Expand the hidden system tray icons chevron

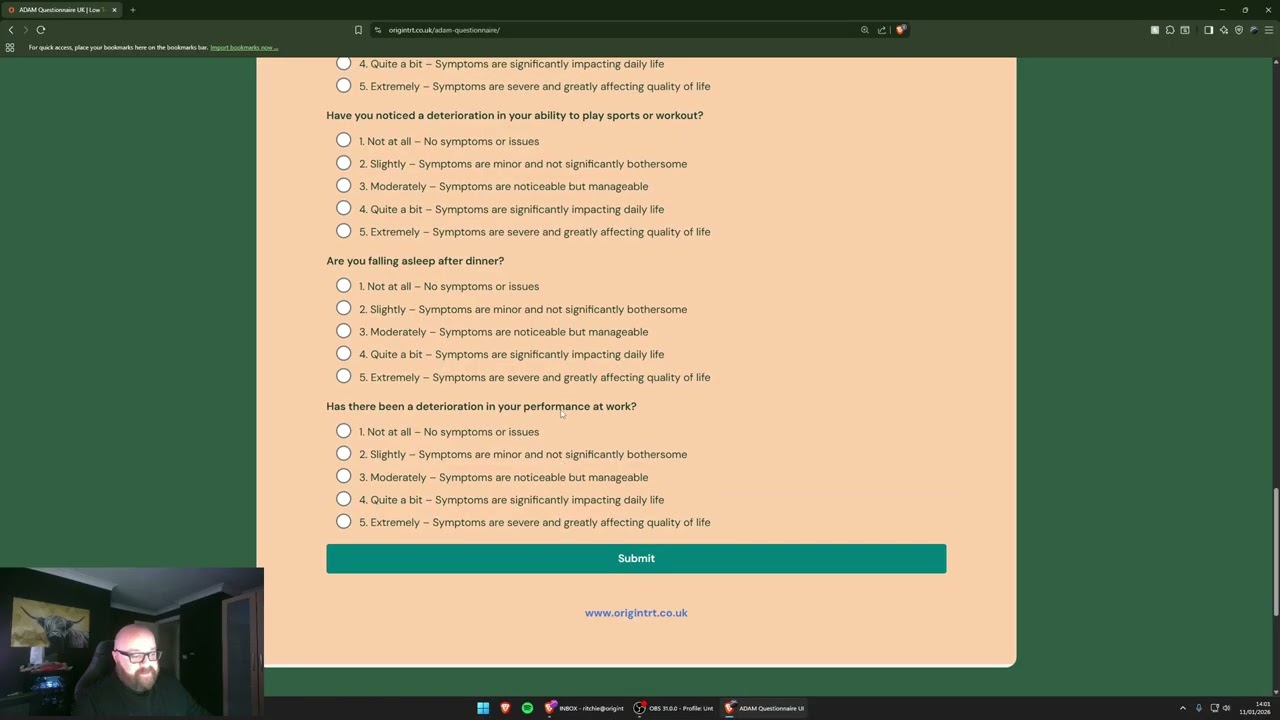1182,708
